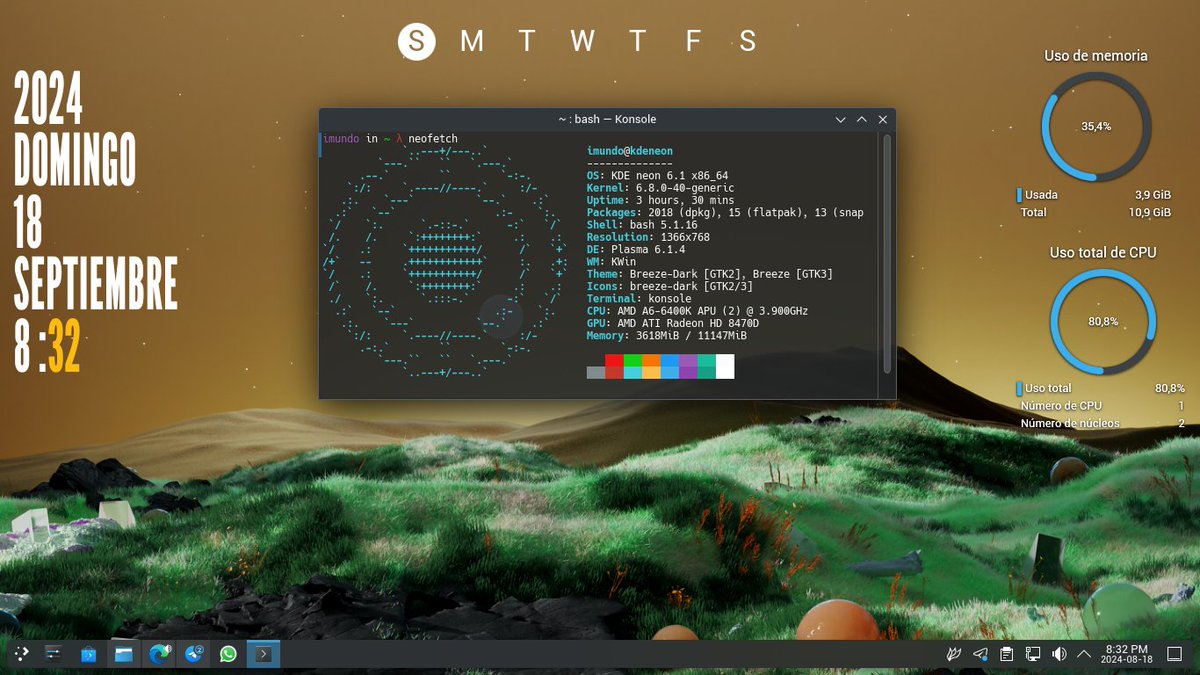
Task: Click the Icons breeze-dark line
Action: (x=670, y=286)
